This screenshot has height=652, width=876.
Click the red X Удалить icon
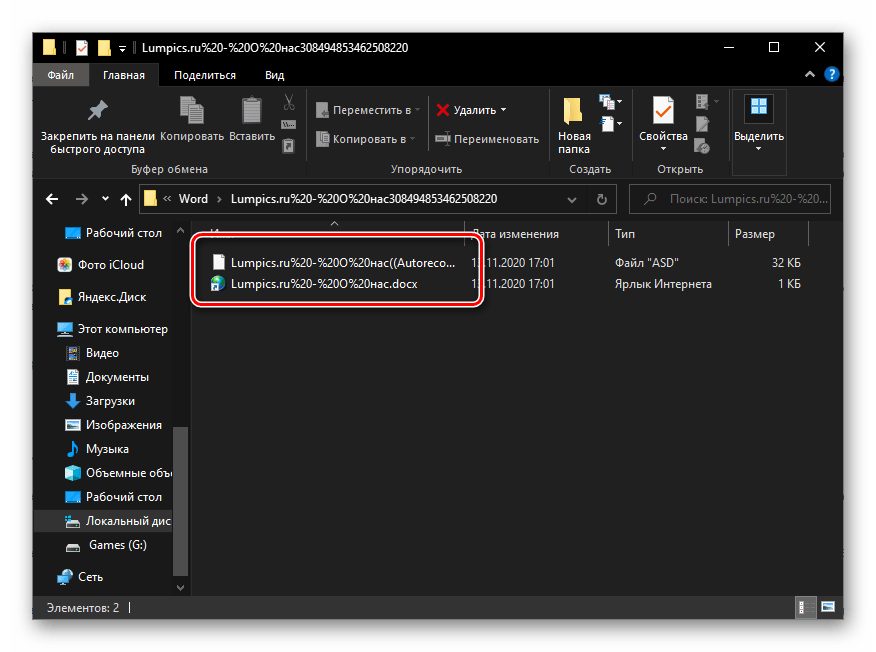pyautogui.click(x=443, y=110)
